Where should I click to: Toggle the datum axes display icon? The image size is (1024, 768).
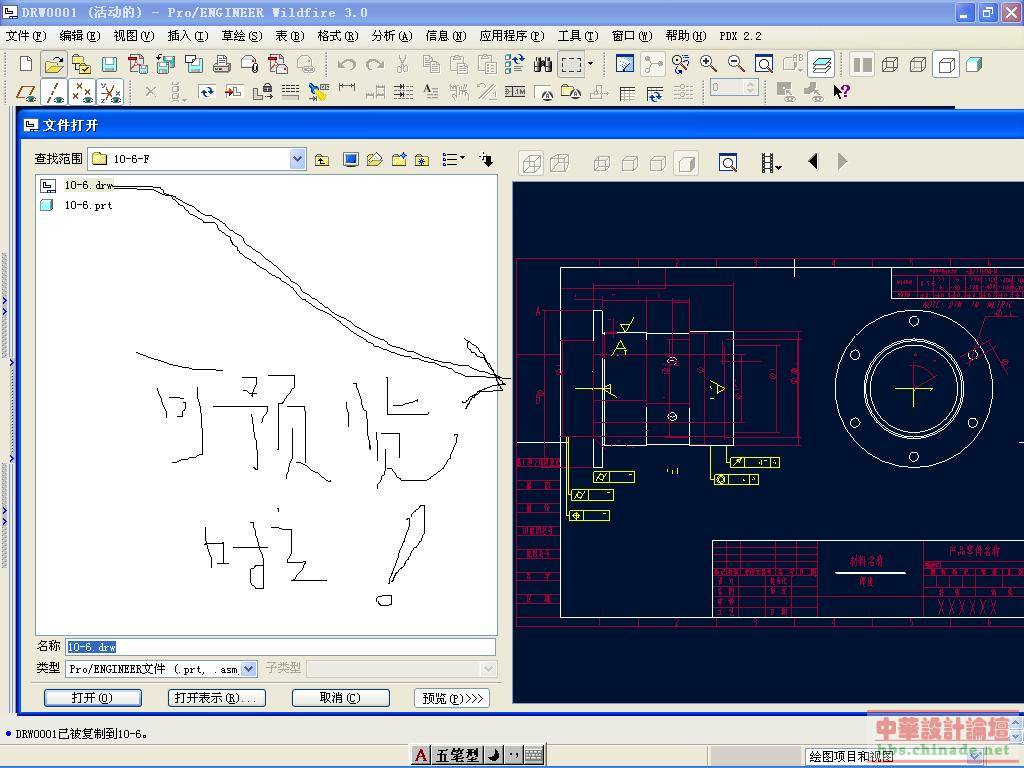[55, 92]
